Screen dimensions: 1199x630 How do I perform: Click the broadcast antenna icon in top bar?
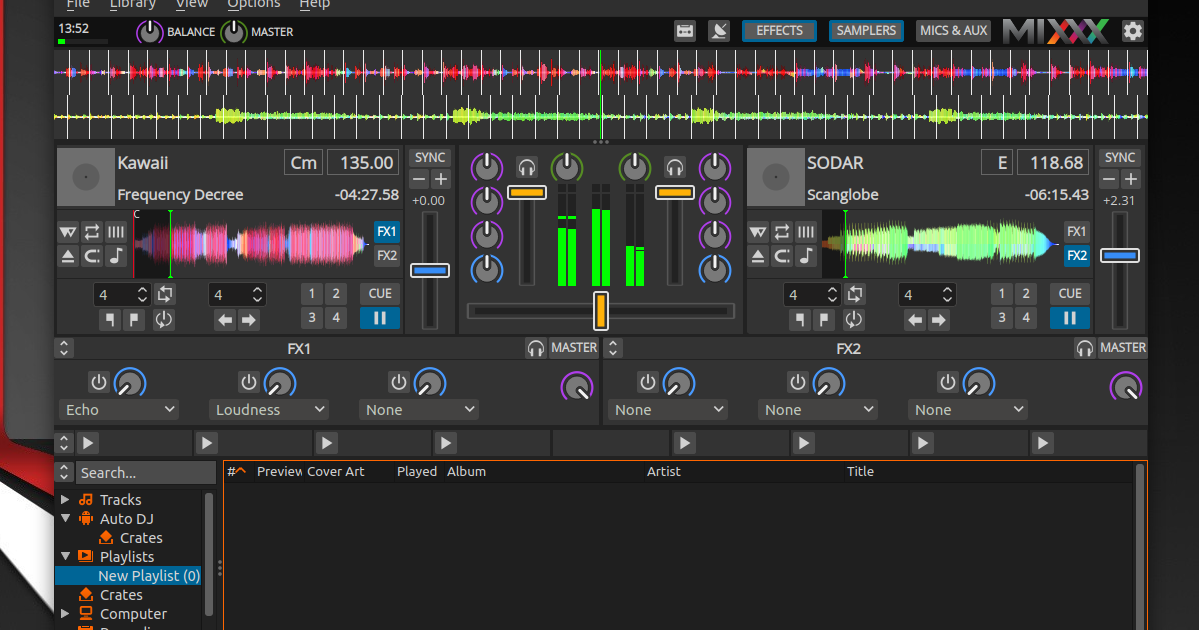pos(719,31)
